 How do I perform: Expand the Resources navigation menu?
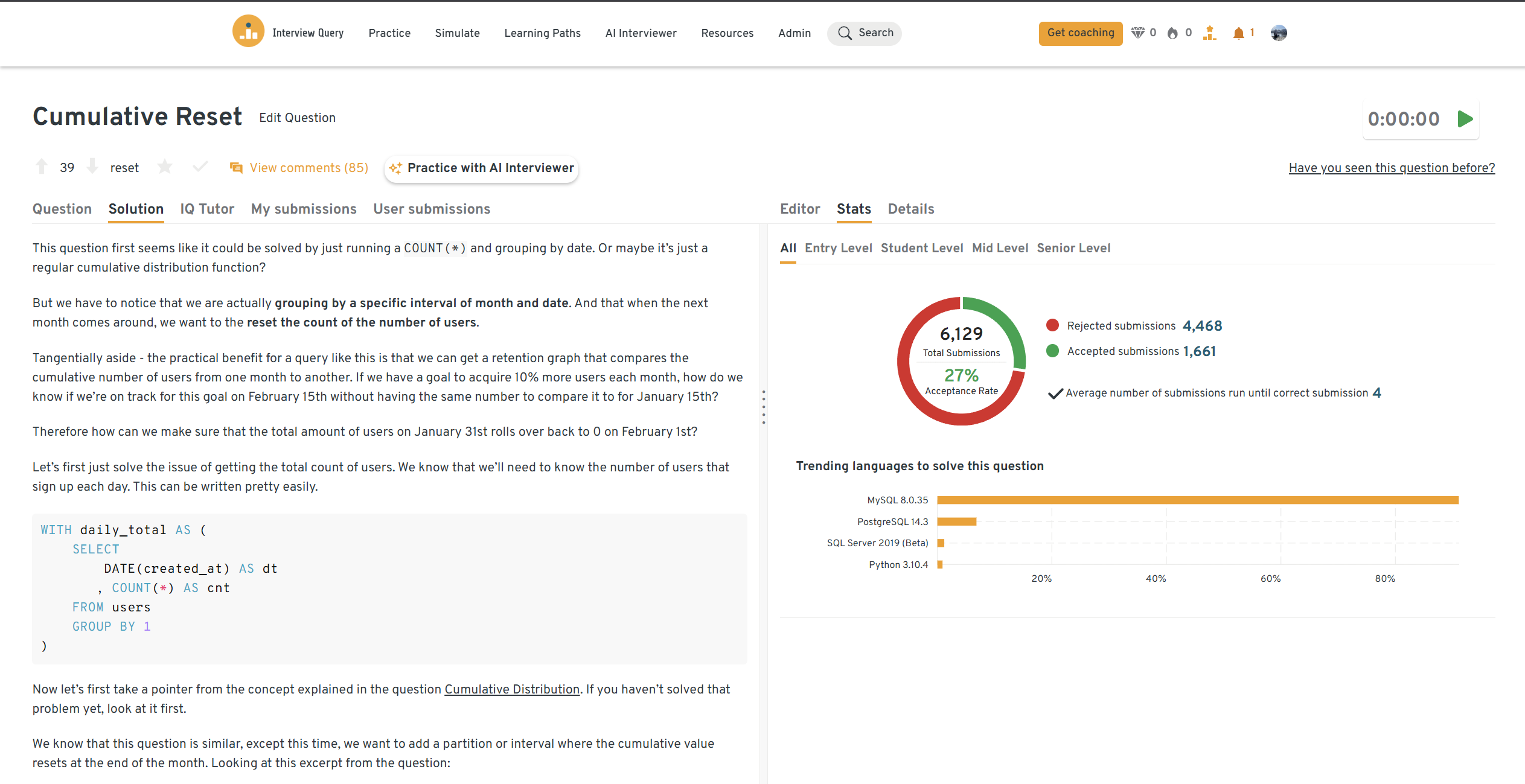pyautogui.click(x=727, y=33)
